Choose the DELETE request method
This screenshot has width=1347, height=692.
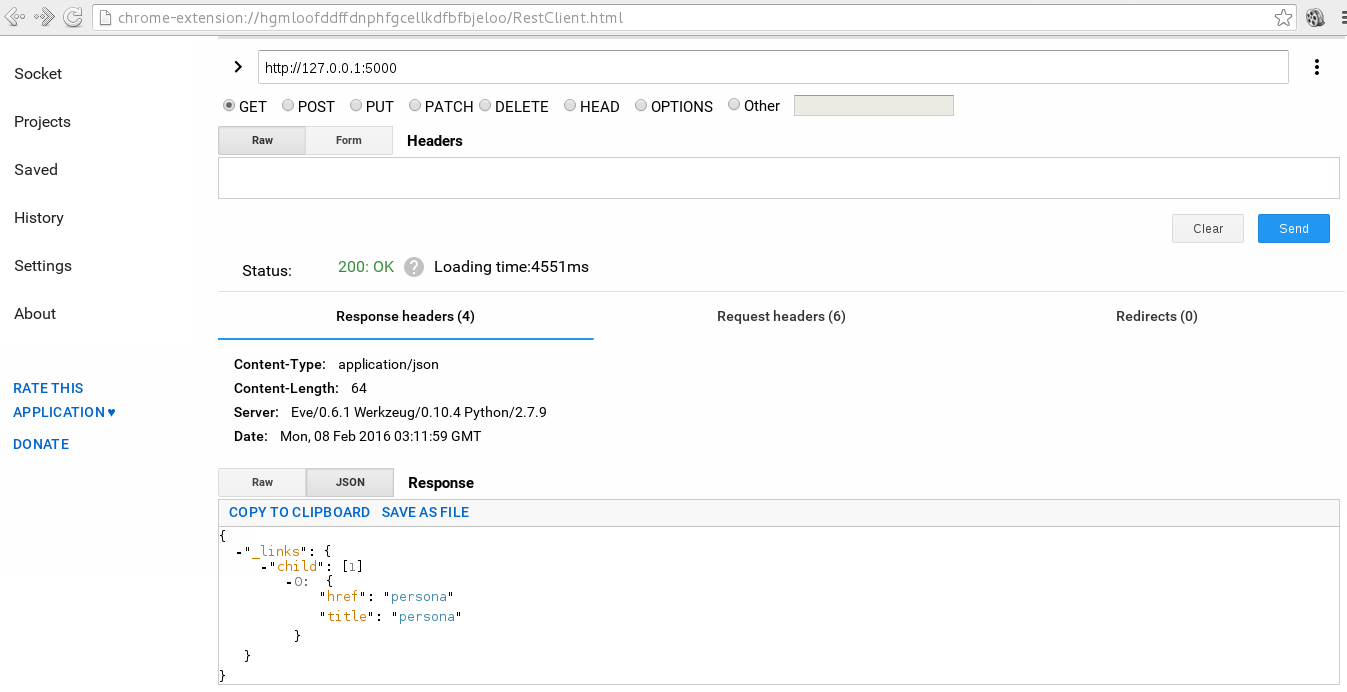(485, 105)
